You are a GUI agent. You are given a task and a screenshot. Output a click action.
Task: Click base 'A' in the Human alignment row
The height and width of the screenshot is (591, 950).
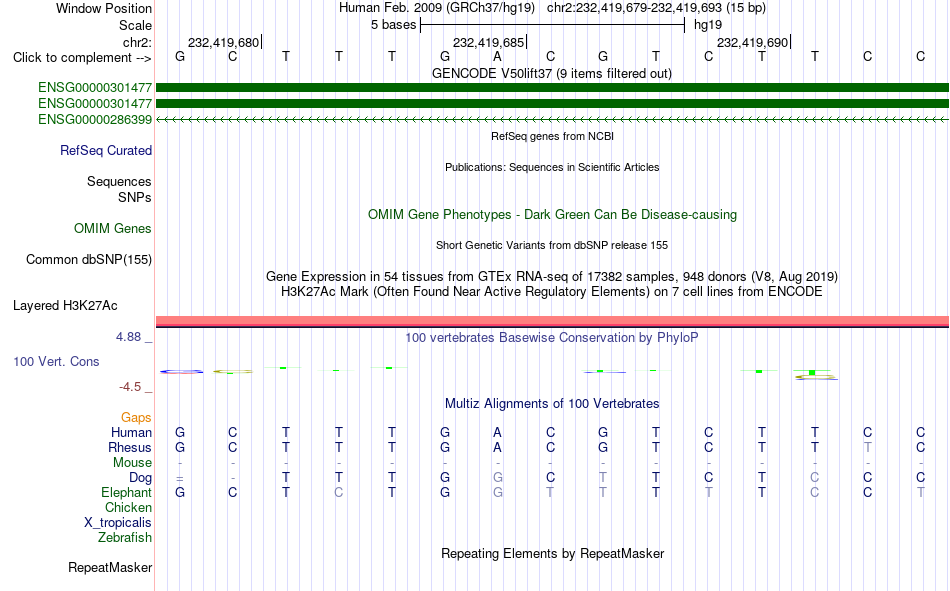[497, 432]
